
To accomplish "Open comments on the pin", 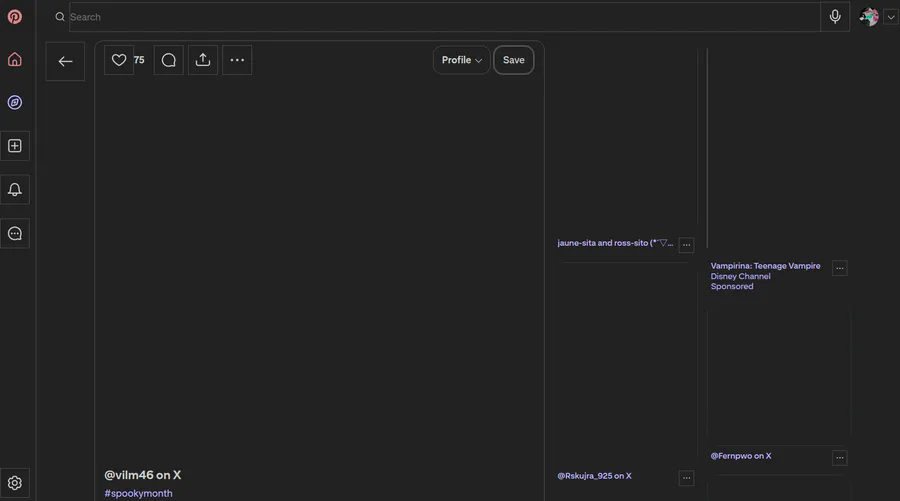I will pyautogui.click(x=169, y=60).
